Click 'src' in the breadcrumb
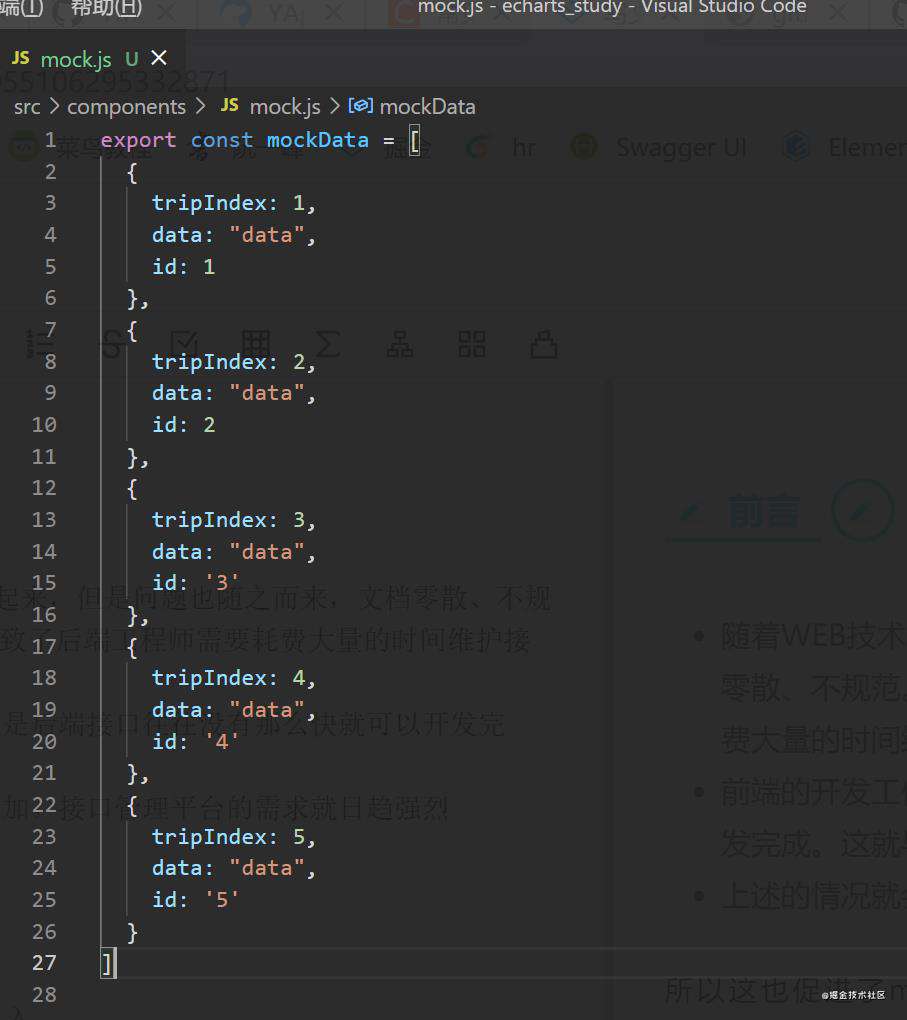The image size is (907, 1020). click(27, 107)
